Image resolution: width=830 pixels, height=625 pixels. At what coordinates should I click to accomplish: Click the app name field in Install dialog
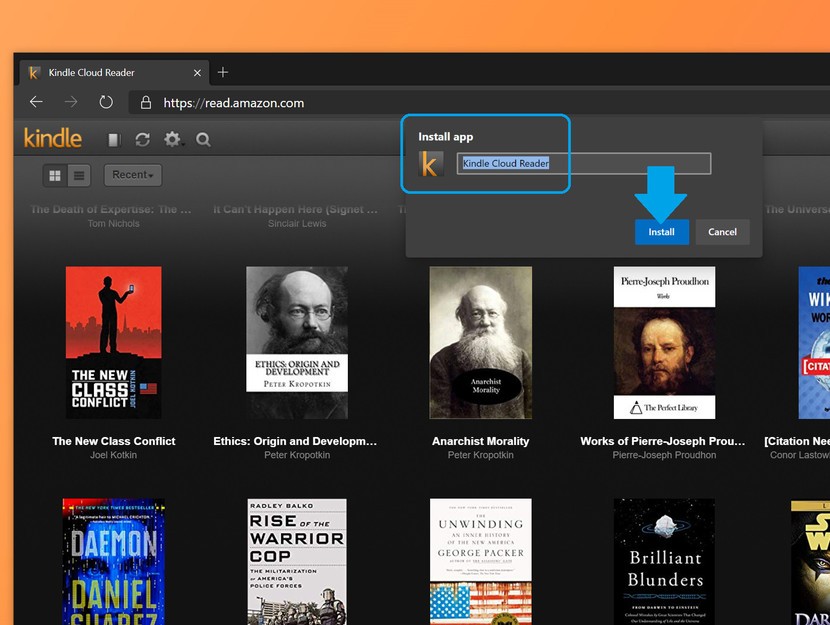click(583, 163)
